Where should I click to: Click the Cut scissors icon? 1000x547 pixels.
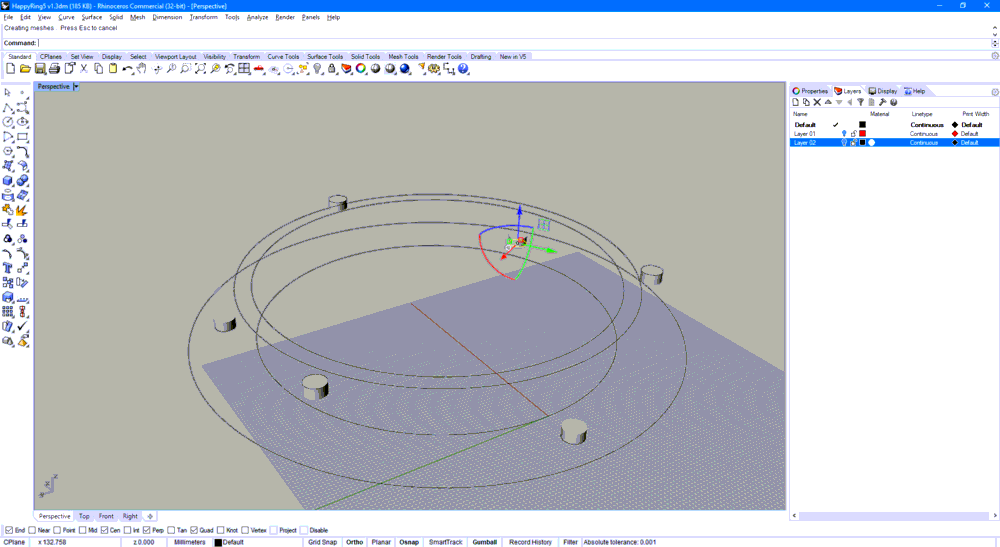[84, 69]
